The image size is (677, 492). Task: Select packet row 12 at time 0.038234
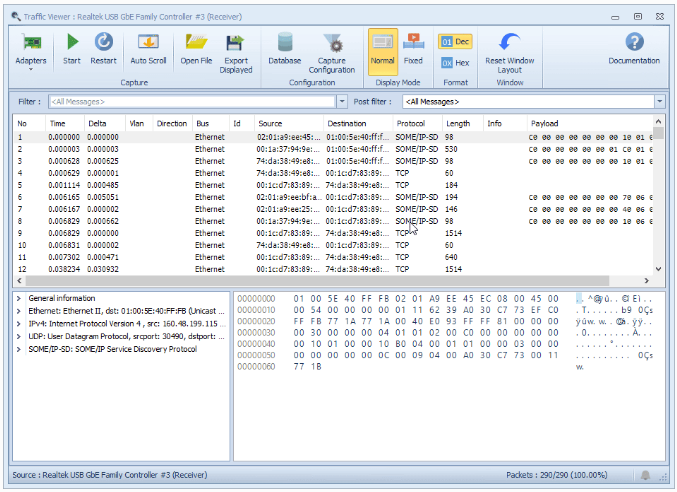pyautogui.click(x=332, y=269)
